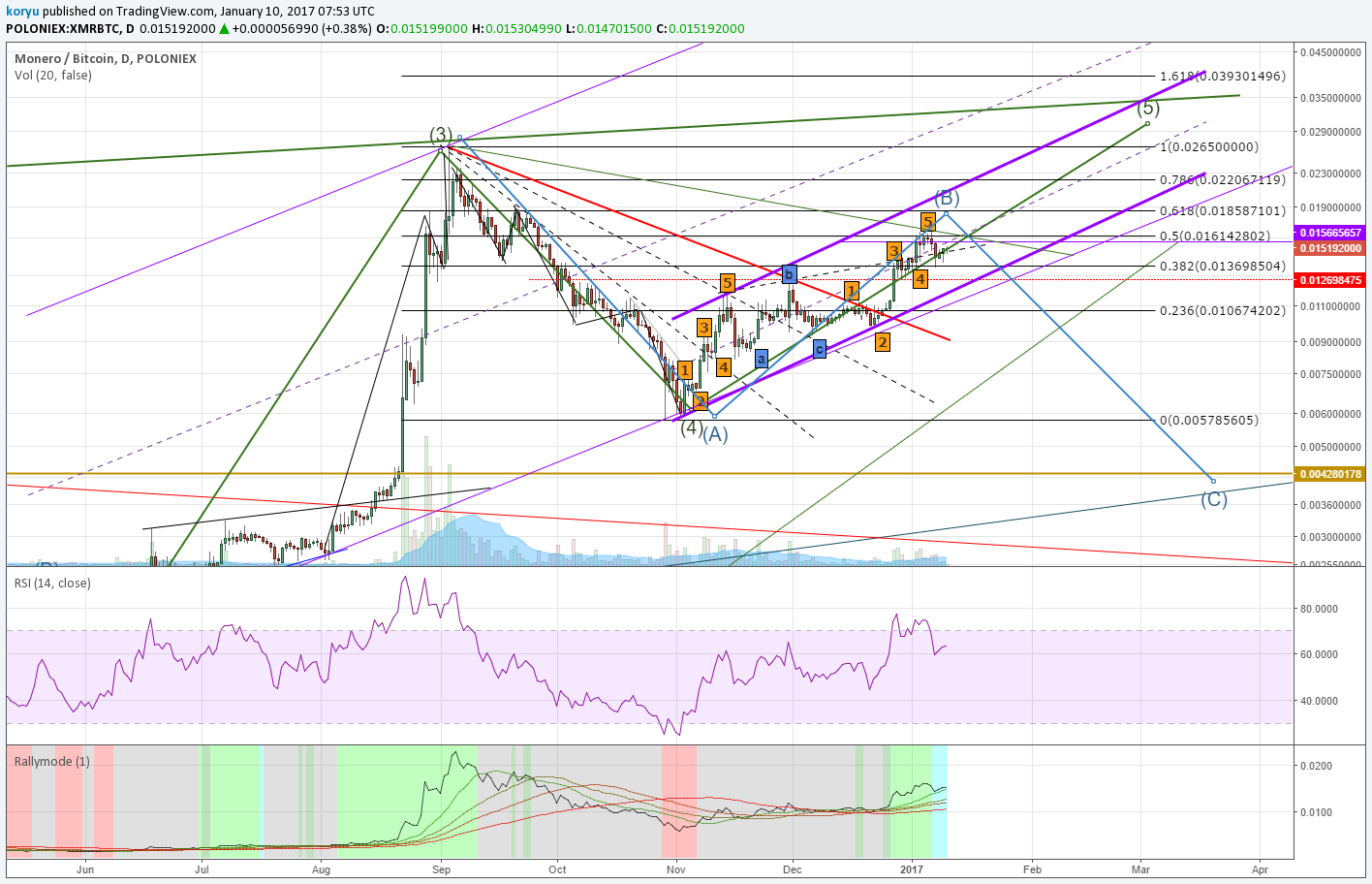Click the 0.786(0.022067119) Fibonacci label
1372x884 pixels.
1223,180
